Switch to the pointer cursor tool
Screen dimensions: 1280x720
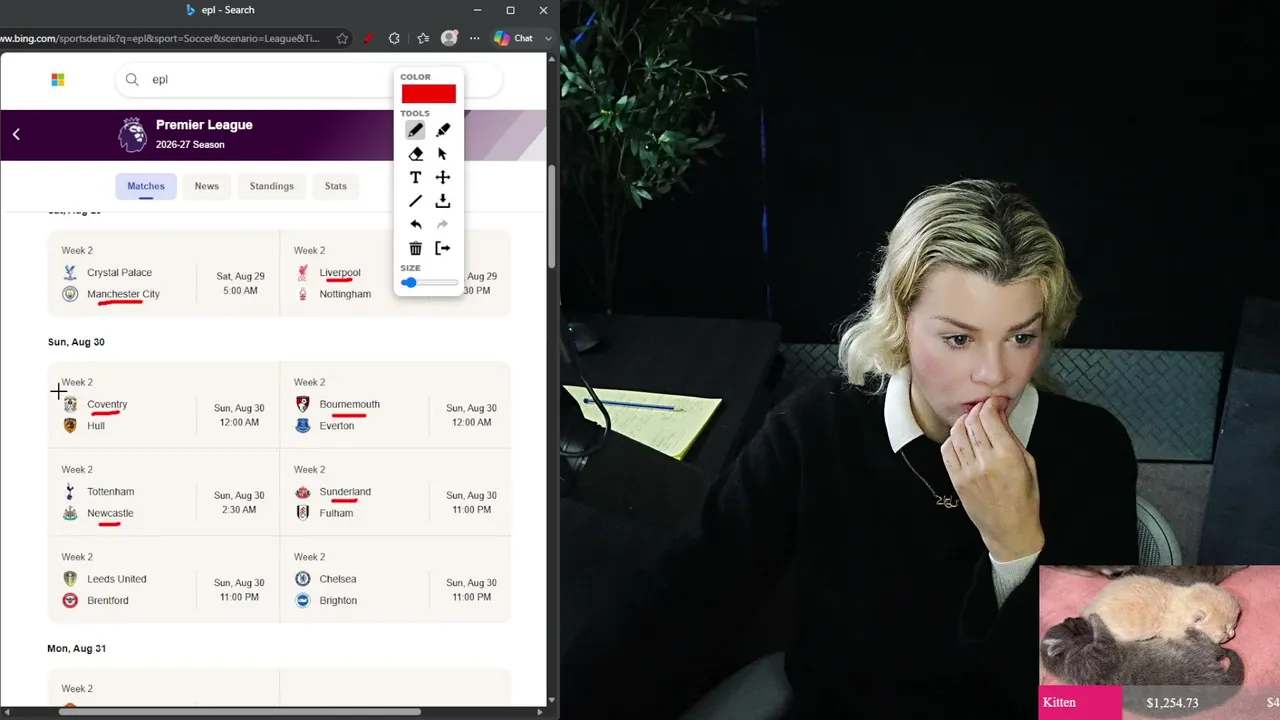[443, 154]
